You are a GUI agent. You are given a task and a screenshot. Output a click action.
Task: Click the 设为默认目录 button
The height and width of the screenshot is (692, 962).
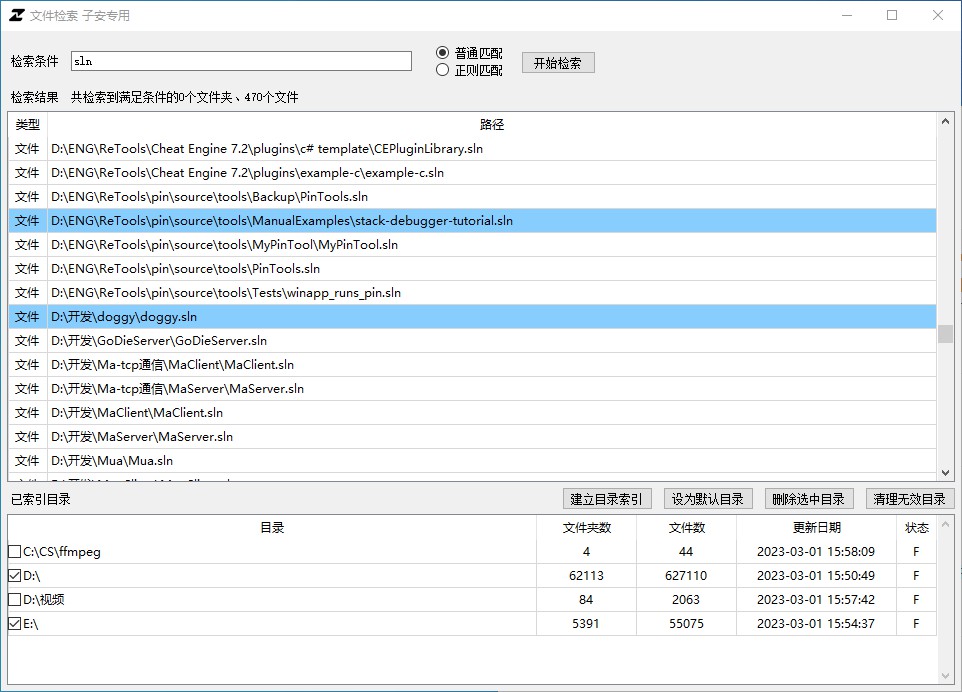pyautogui.click(x=707, y=499)
